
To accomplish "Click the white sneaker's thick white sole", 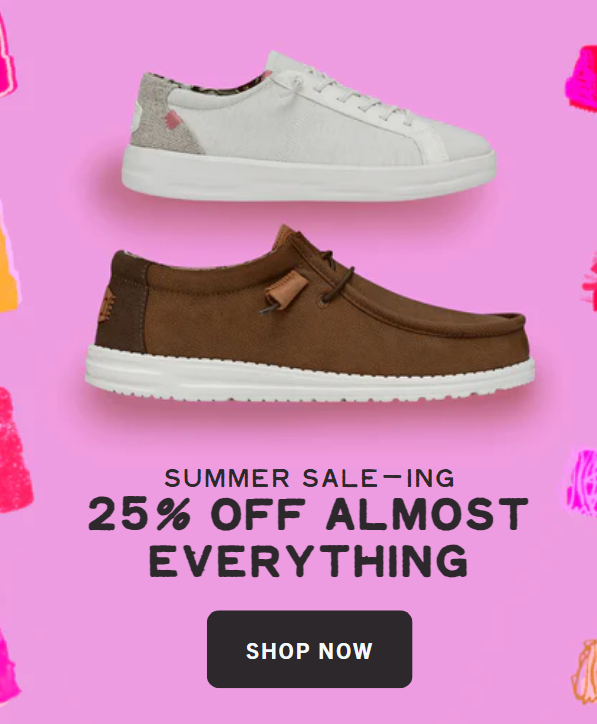I will pos(309,175).
